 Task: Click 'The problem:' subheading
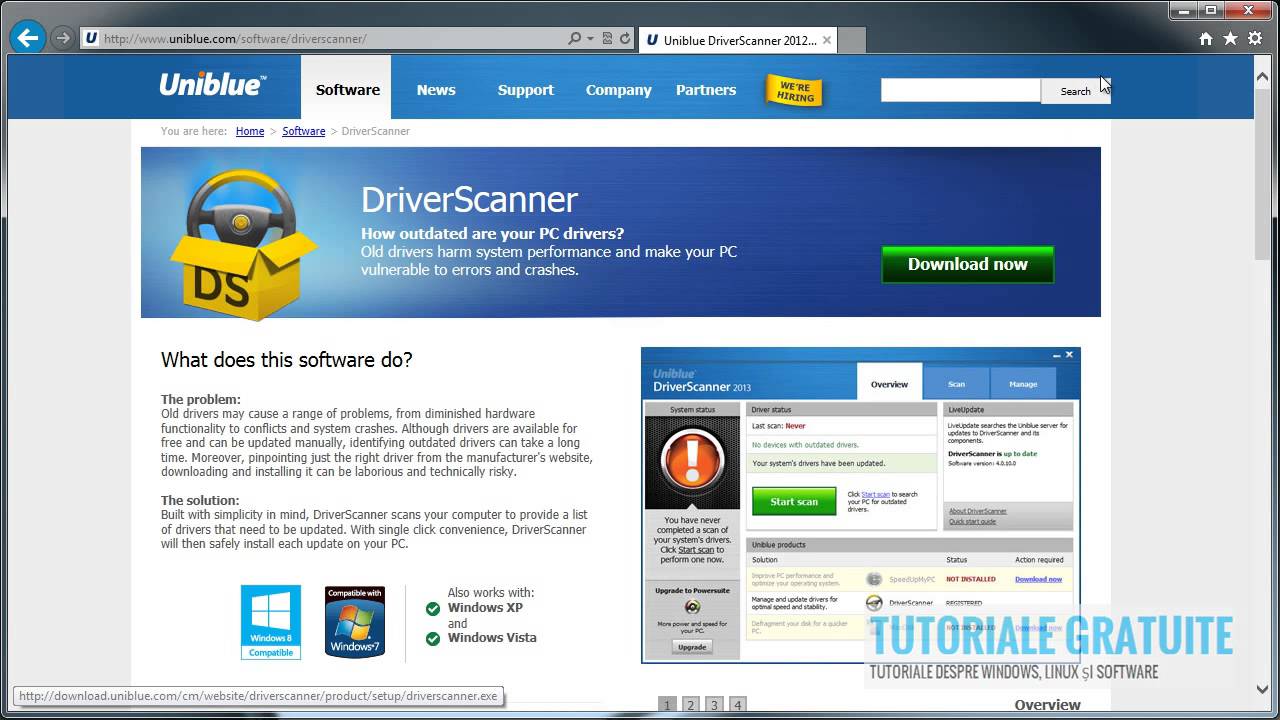pyautogui.click(x=201, y=399)
